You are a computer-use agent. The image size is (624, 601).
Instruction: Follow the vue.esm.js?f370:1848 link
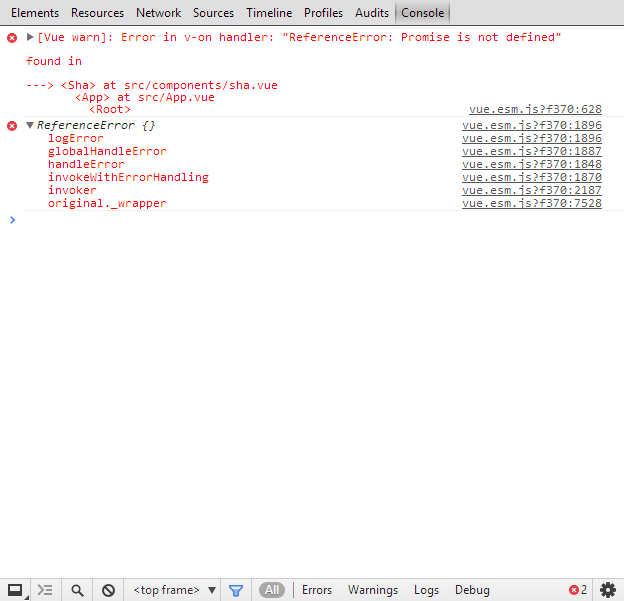point(532,164)
